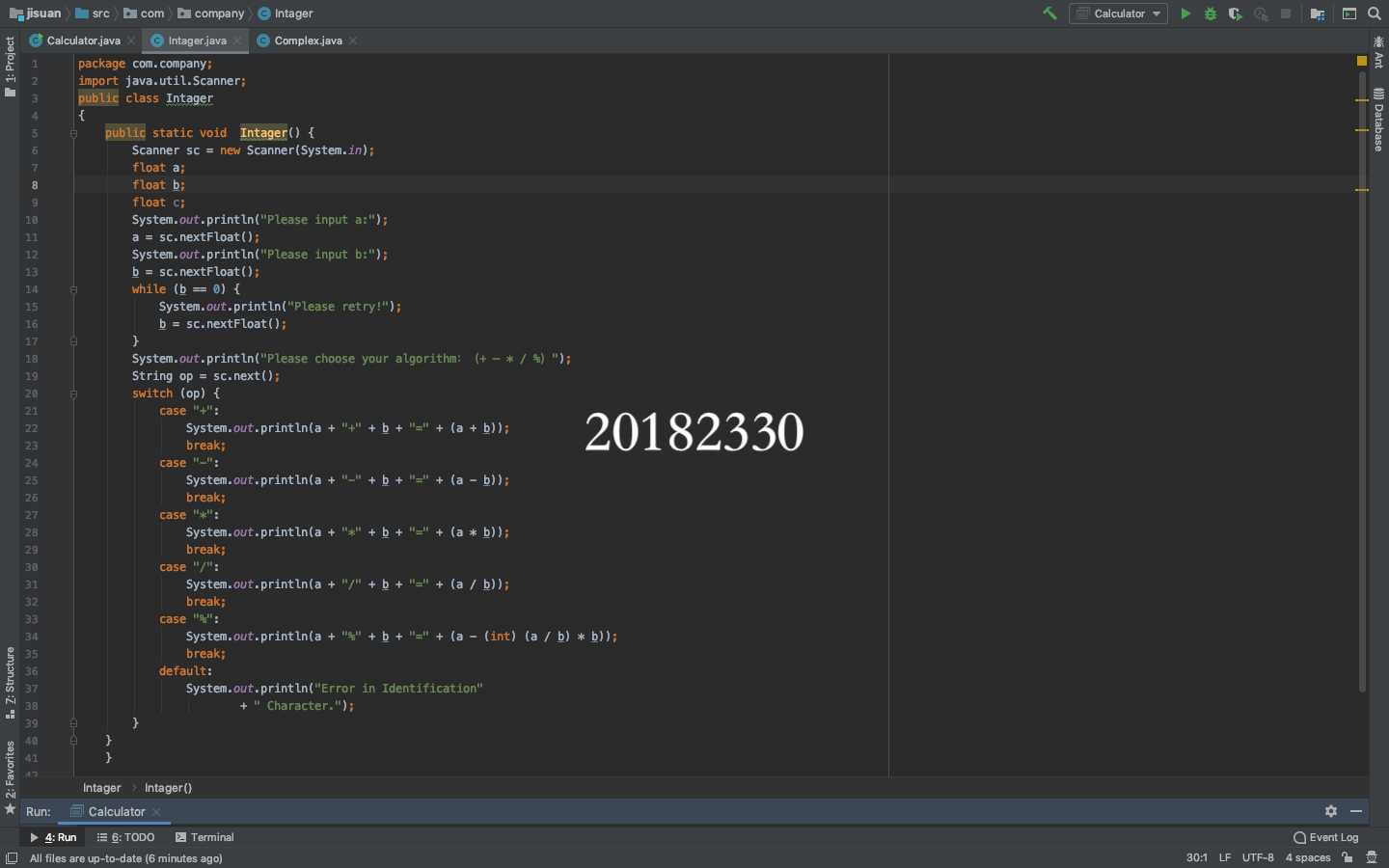
Task: Click fold end marker at line 17
Action: point(73,341)
